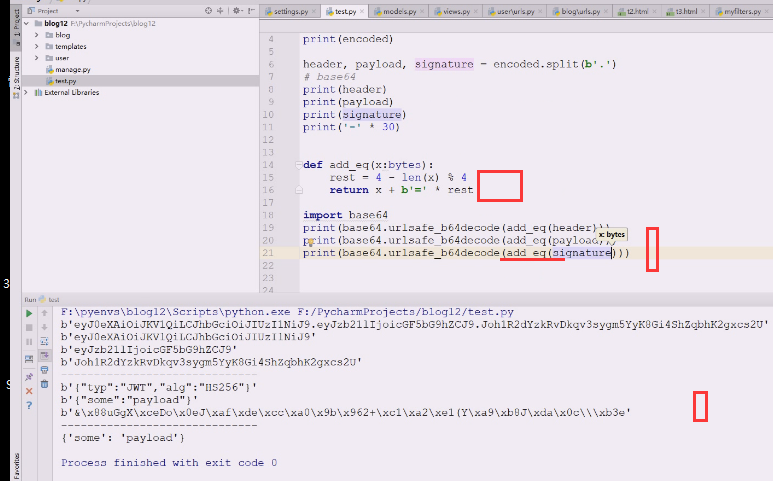Click the intention lightbulb on line 20
This screenshot has width=773, height=481.
tap(311, 242)
